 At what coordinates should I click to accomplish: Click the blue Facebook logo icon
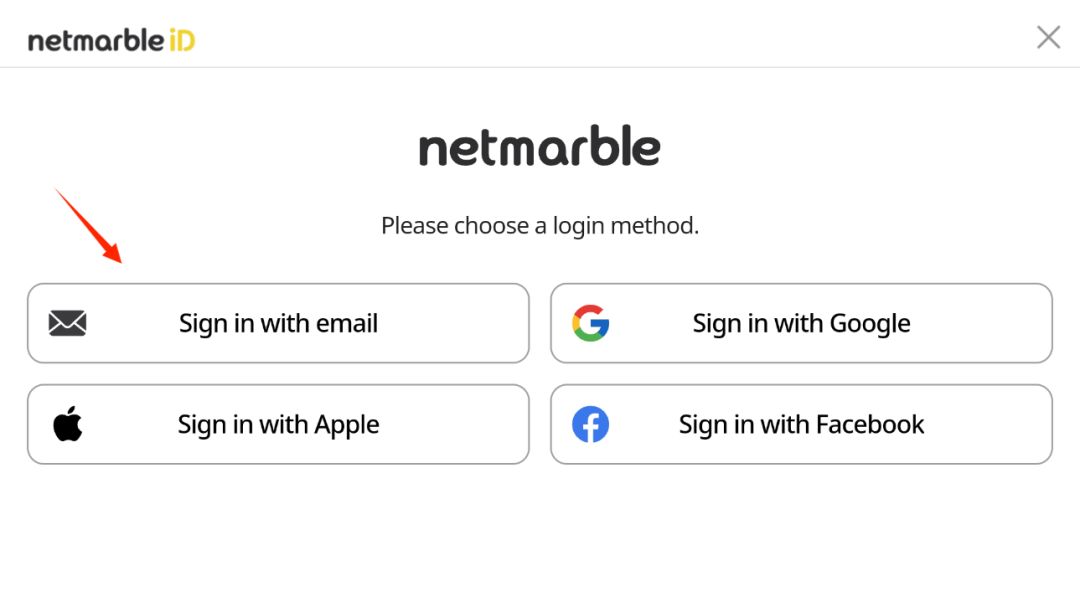pos(590,424)
